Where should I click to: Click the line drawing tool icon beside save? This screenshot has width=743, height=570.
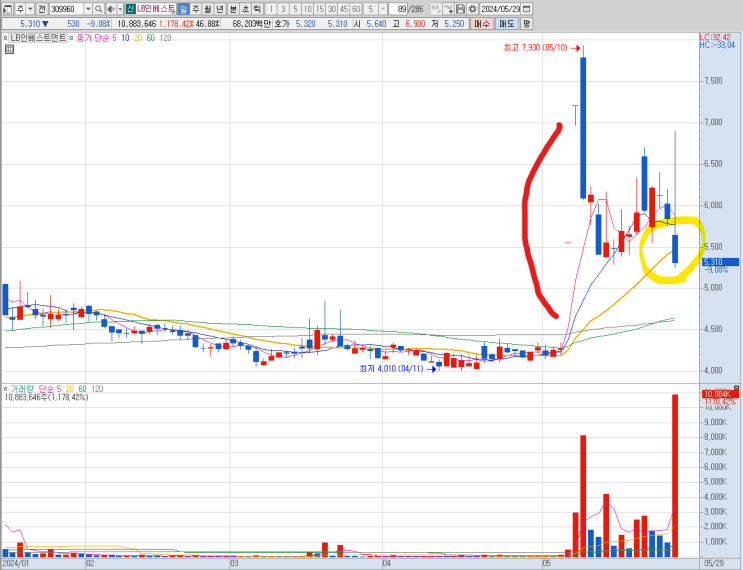(x=448, y=9)
